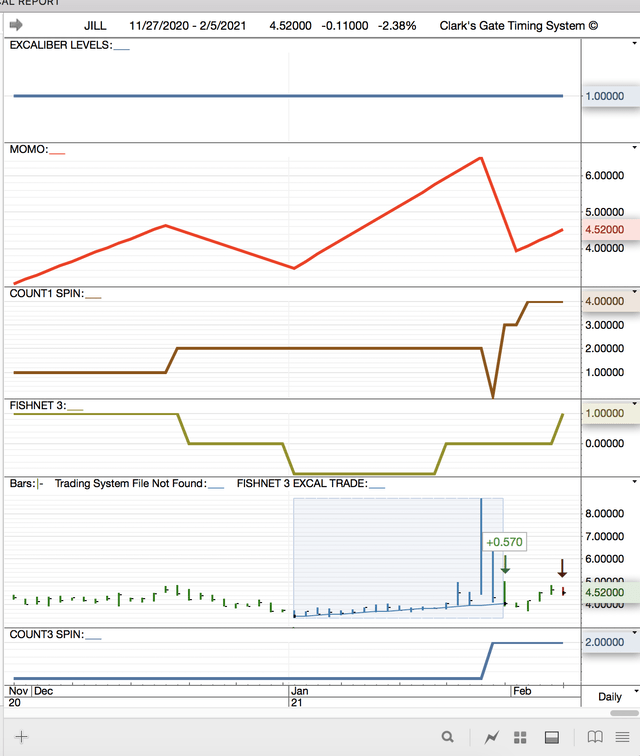This screenshot has width=640, height=756.
Task: Open the book icon in bottom toolbar
Action: click(x=595, y=737)
